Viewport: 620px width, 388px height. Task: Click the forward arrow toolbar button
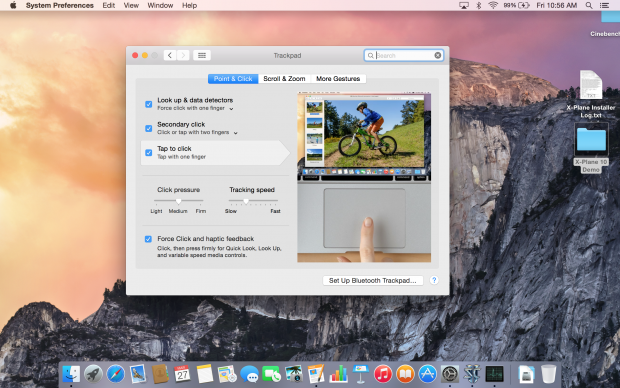point(183,55)
